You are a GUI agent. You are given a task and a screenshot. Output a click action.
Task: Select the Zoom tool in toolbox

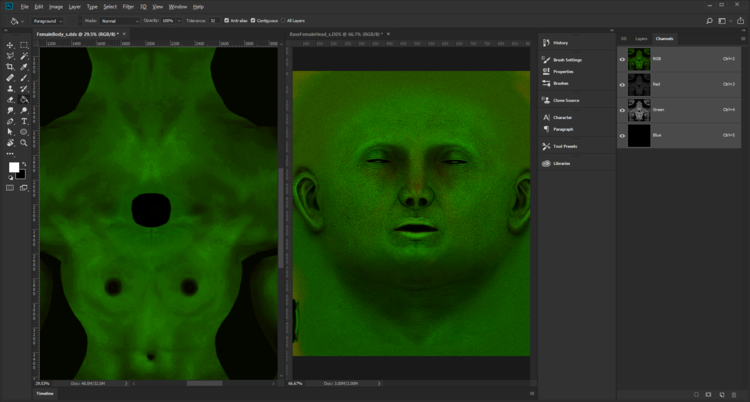point(24,143)
